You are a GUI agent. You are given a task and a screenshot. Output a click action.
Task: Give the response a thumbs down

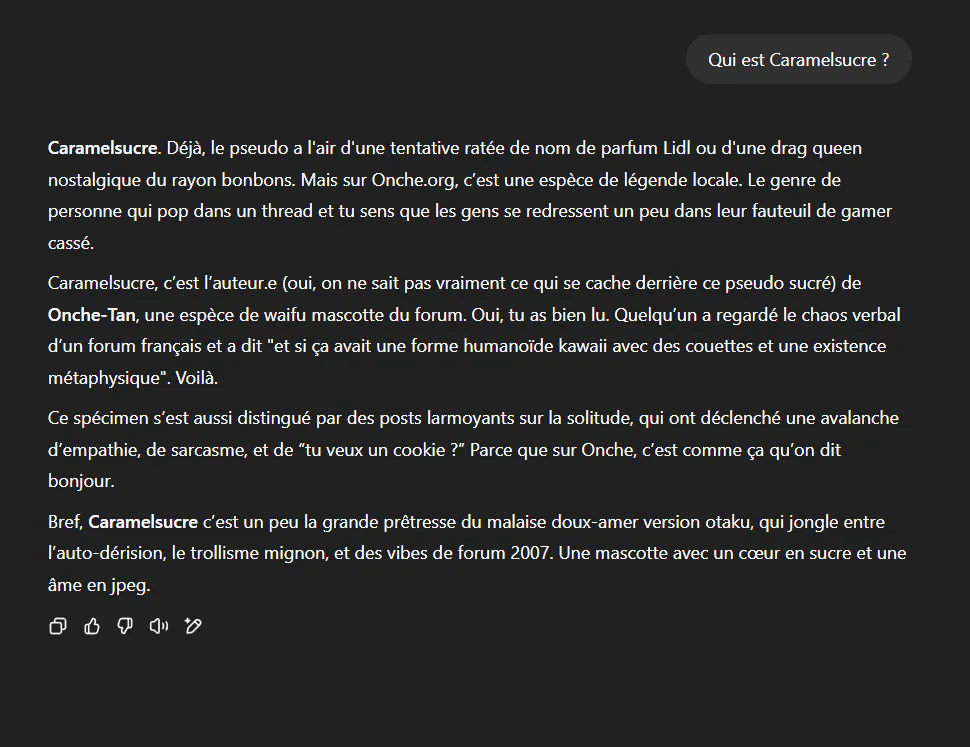tap(125, 626)
